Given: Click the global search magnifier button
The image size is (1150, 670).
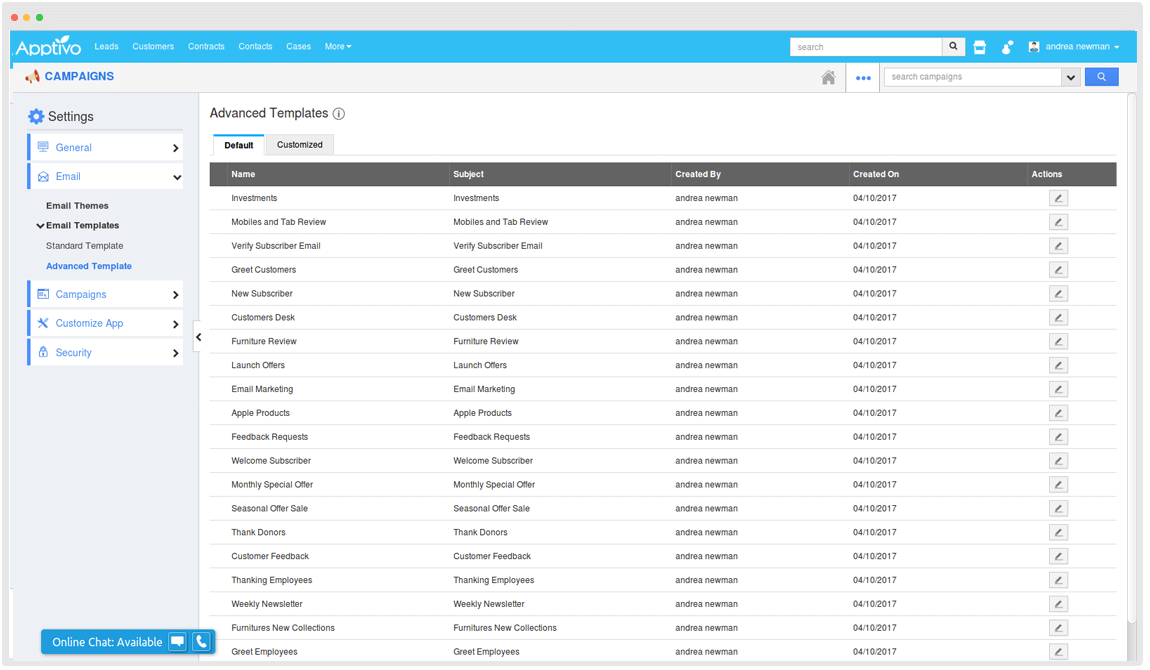Looking at the screenshot, I should click(x=955, y=47).
